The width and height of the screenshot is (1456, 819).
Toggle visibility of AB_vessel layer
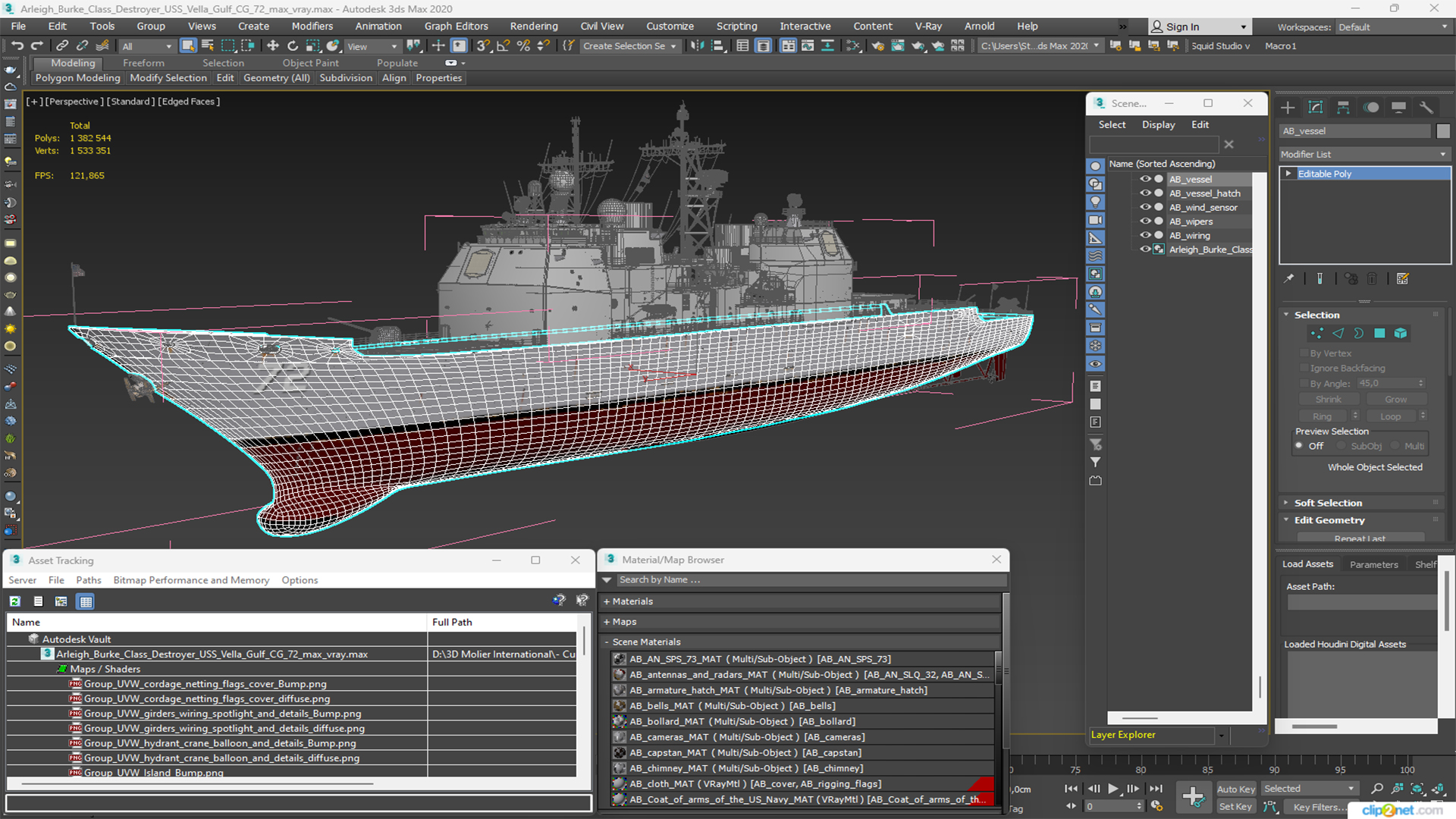(x=1144, y=178)
